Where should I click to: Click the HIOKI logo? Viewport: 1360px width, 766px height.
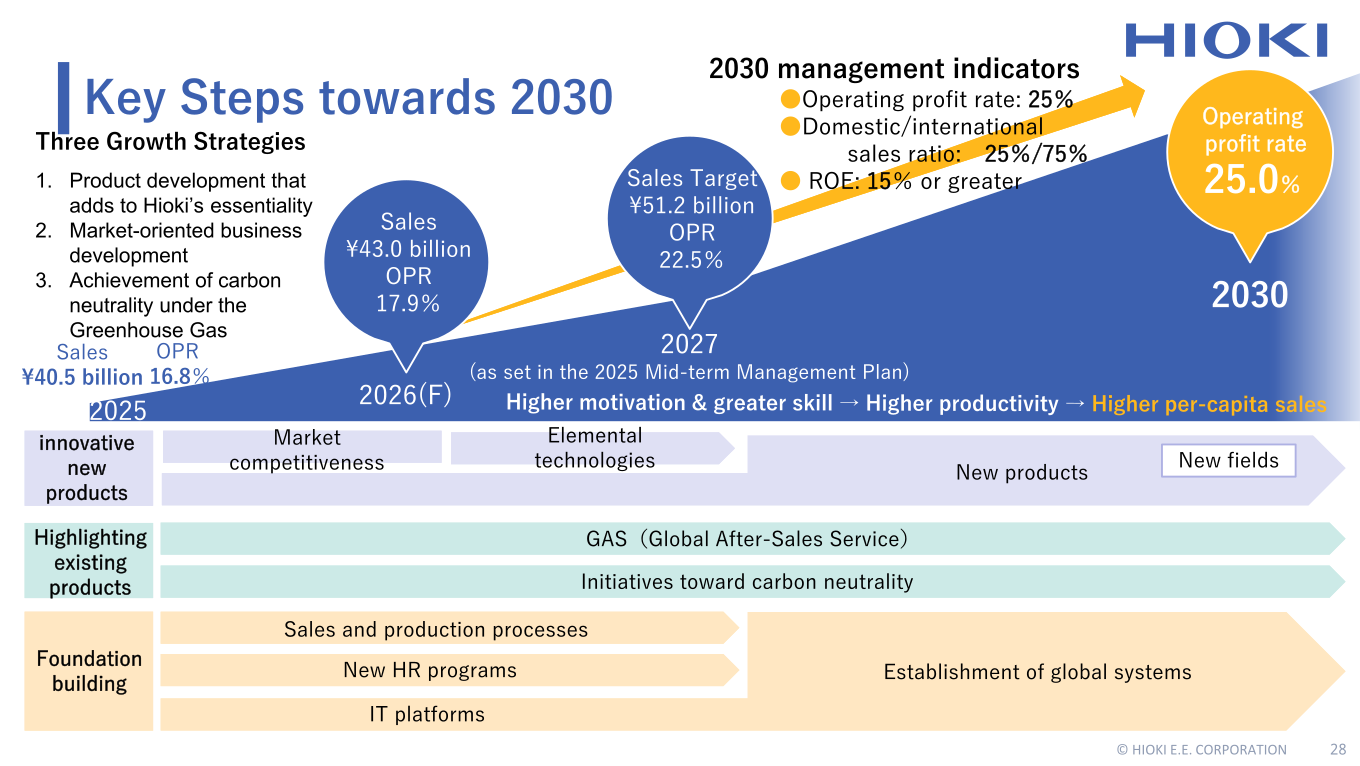click(1226, 40)
